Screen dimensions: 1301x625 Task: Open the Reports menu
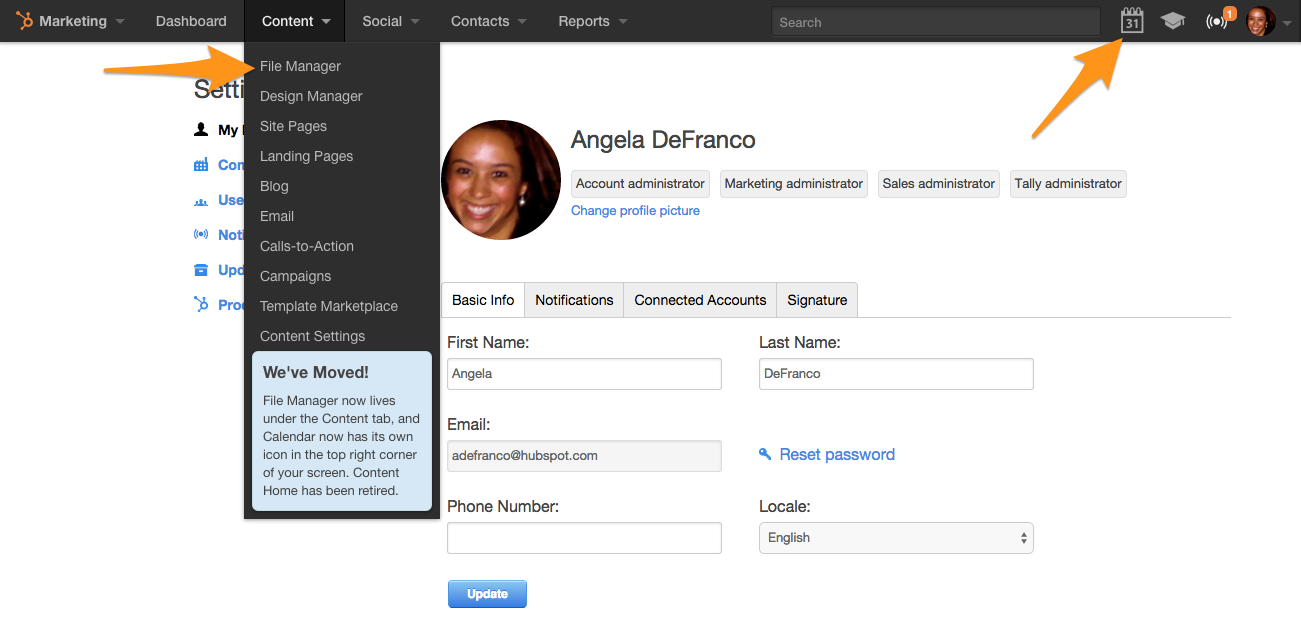[x=593, y=21]
